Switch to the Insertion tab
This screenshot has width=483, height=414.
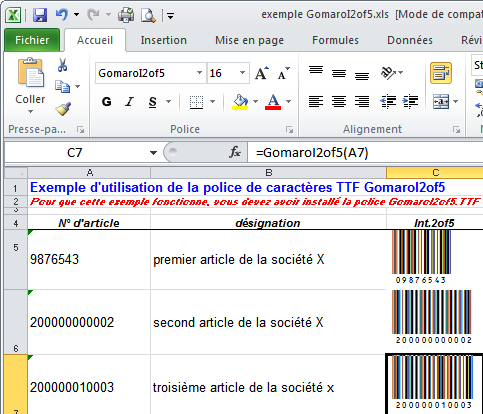point(164,40)
